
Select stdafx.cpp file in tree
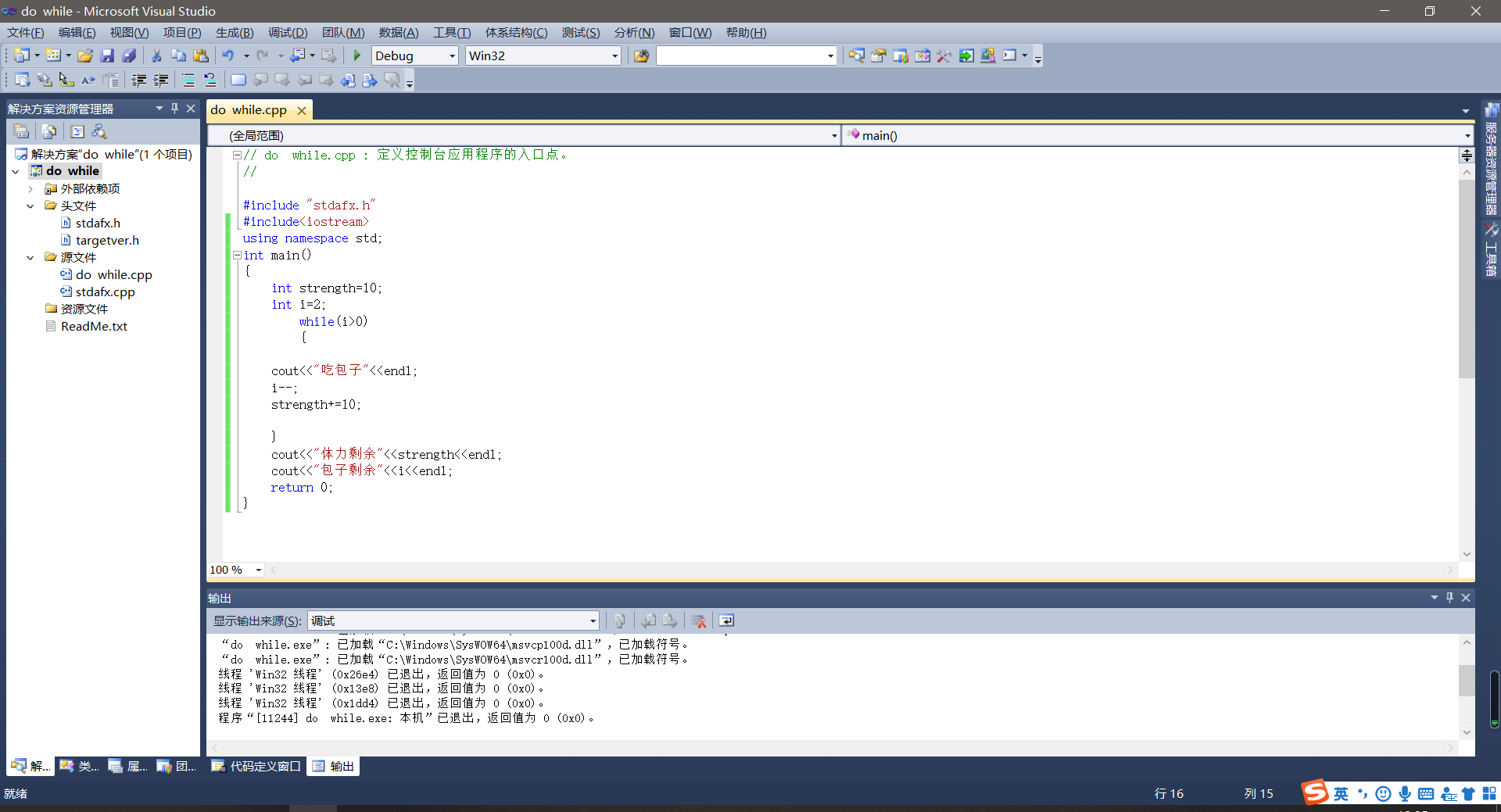click(x=105, y=292)
